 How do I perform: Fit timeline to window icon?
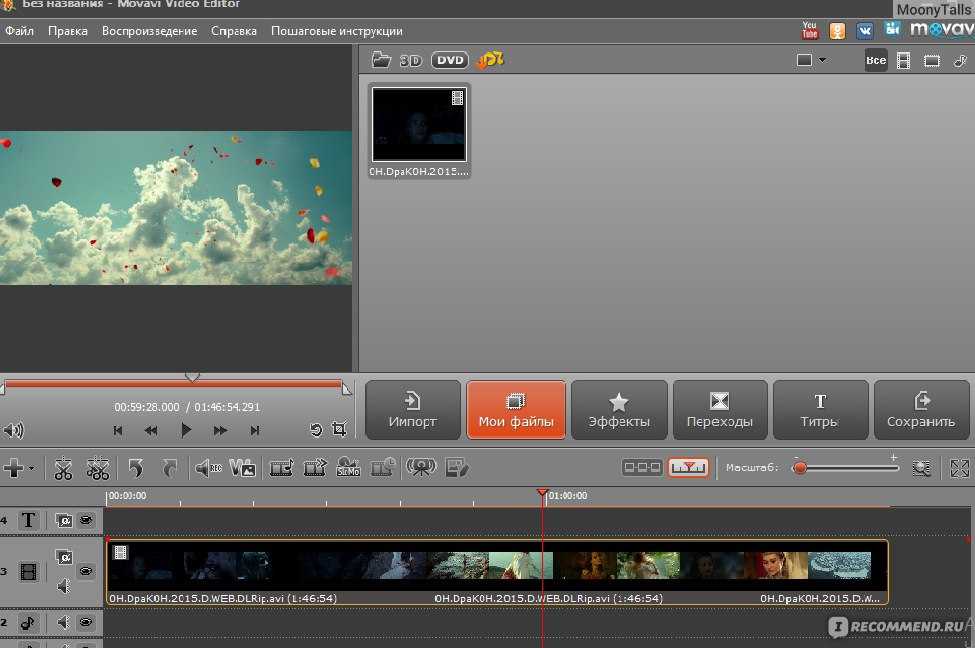point(922,468)
